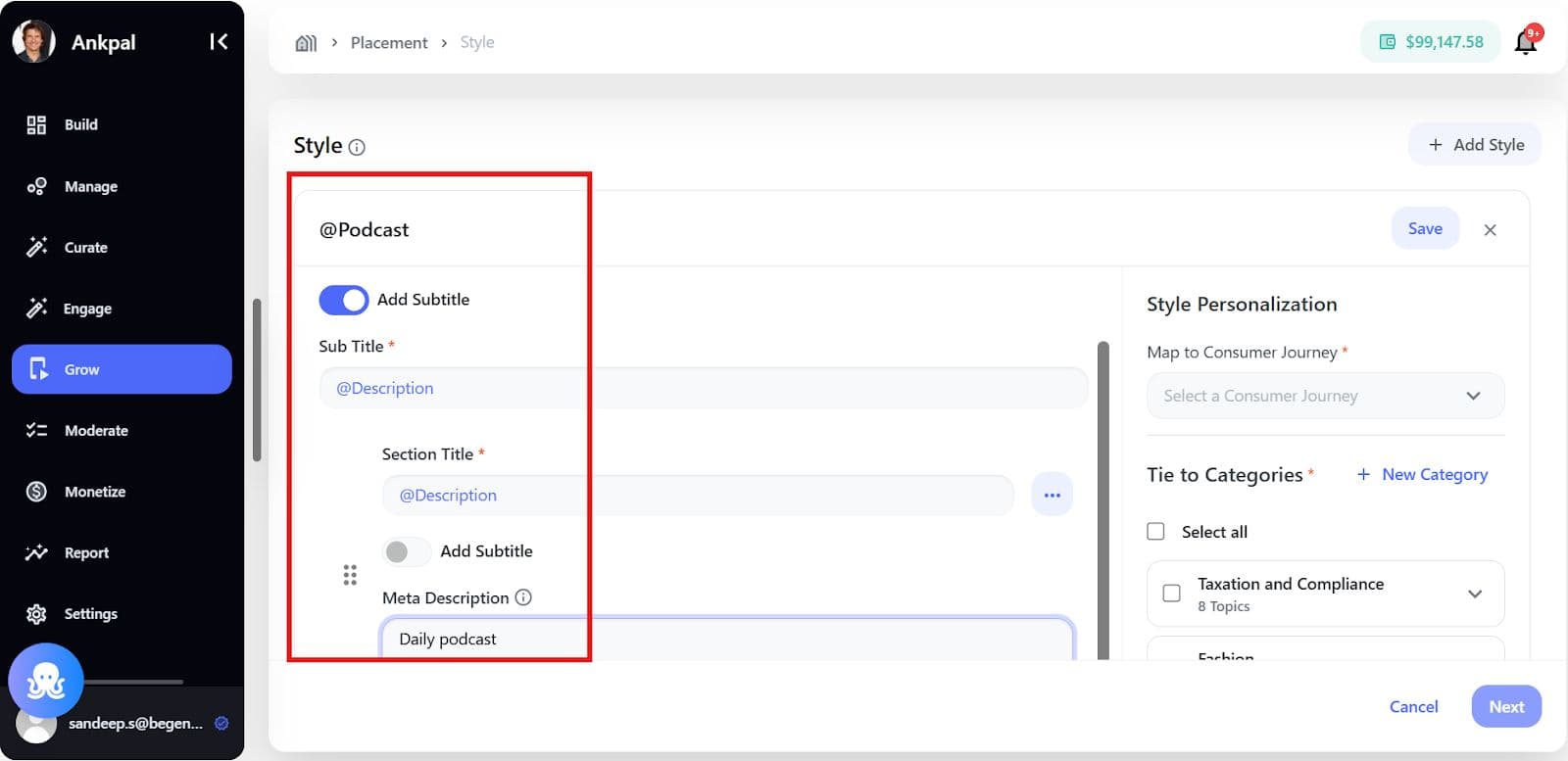The height and width of the screenshot is (761, 1568).
Task: Click the Meta Description input field
Action: [x=725, y=639]
